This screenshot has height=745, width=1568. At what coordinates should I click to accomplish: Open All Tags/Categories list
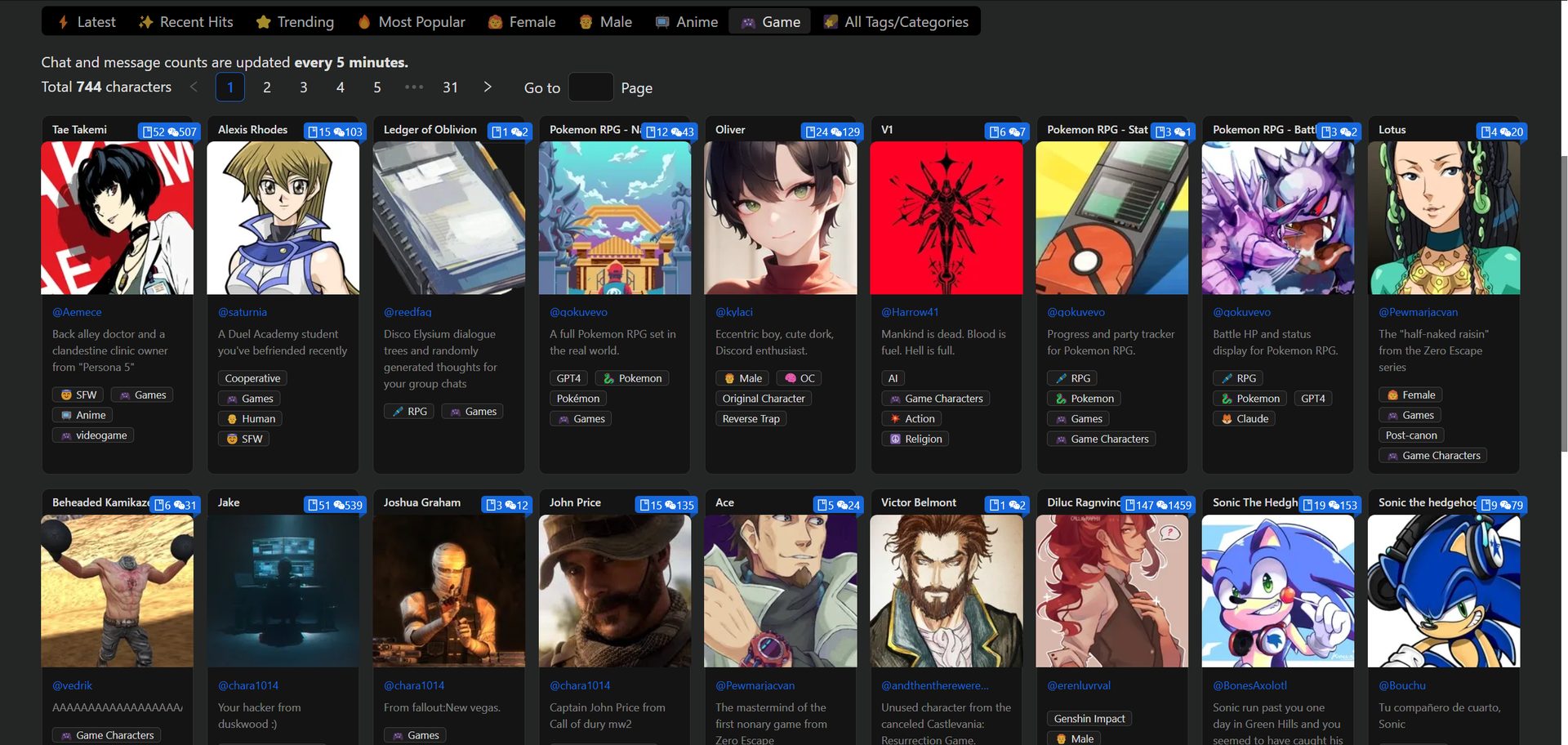click(x=896, y=22)
